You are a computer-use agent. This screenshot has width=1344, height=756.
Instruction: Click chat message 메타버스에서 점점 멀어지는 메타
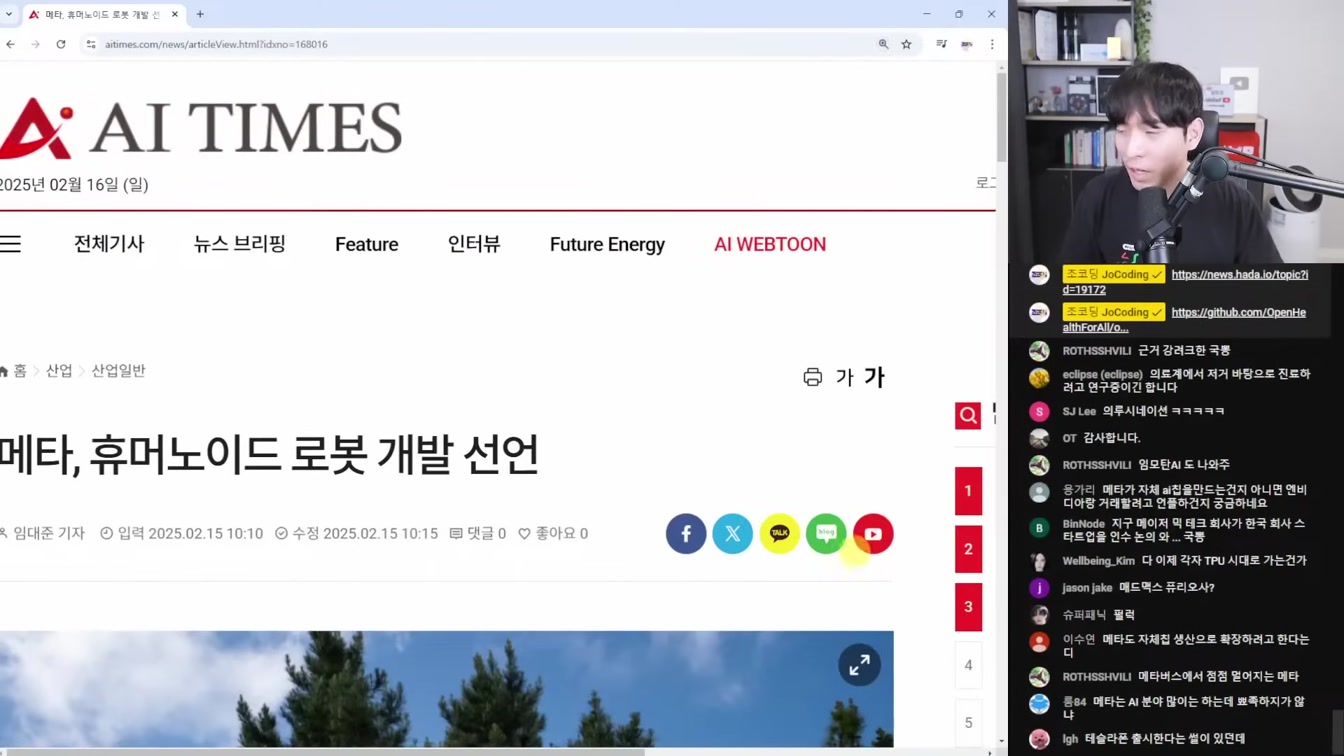click(1218, 677)
